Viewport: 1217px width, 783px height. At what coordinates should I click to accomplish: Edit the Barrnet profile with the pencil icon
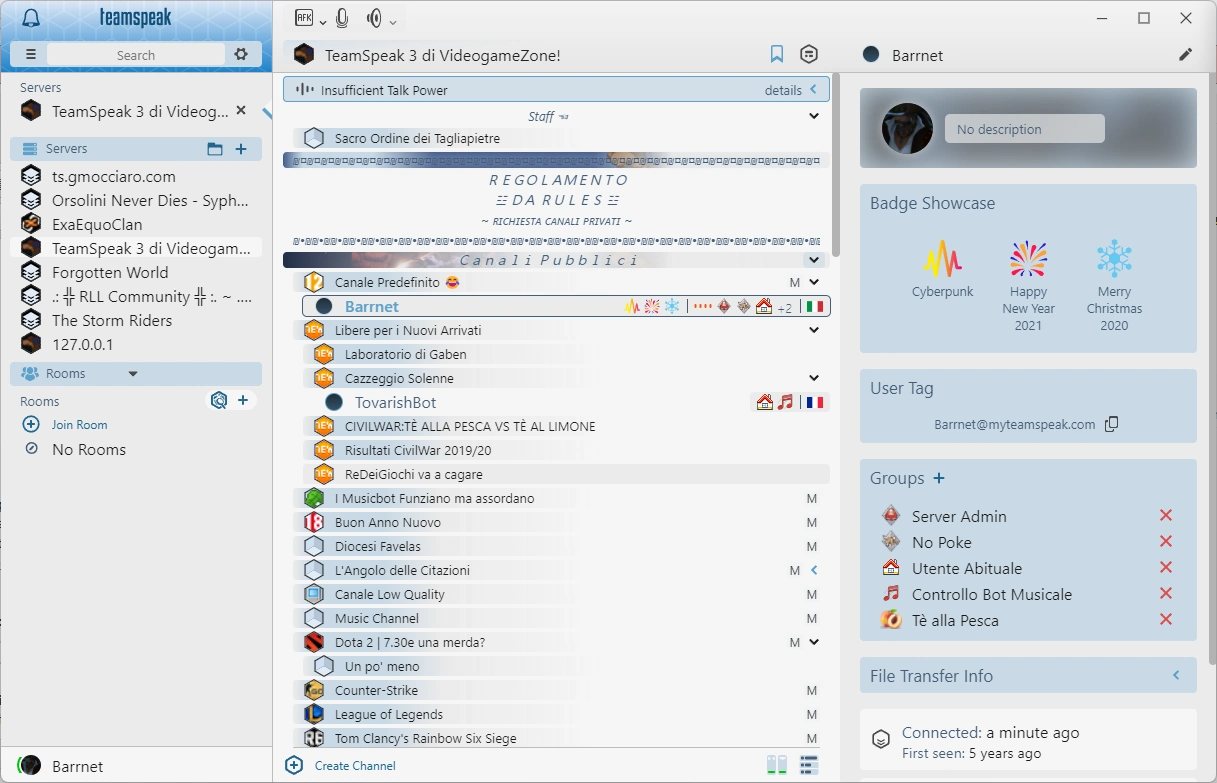[x=1185, y=55]
